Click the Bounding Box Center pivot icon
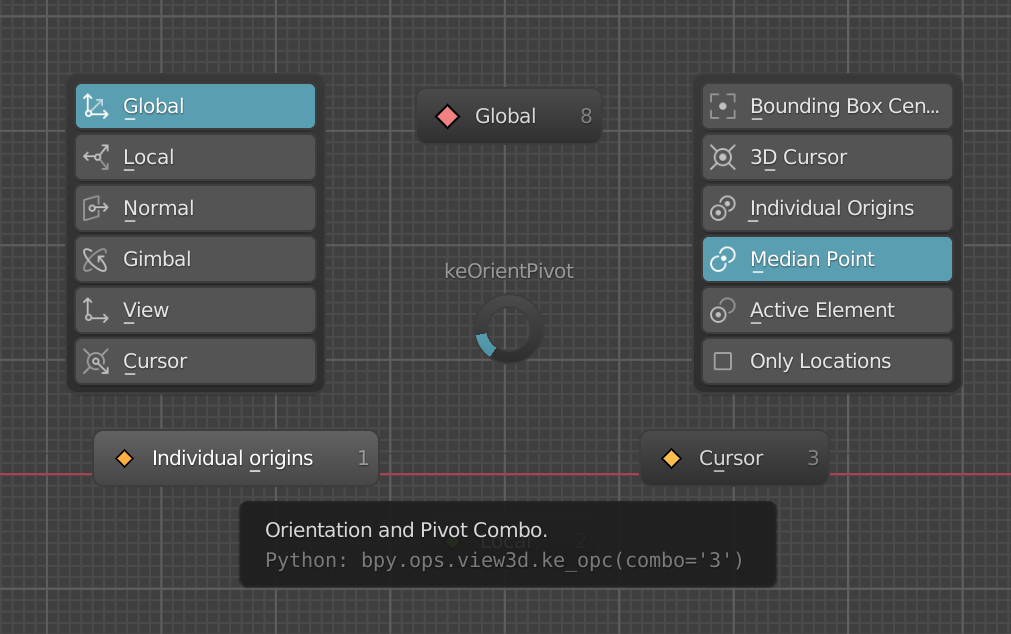The image size is (1011, 634). 723,106
